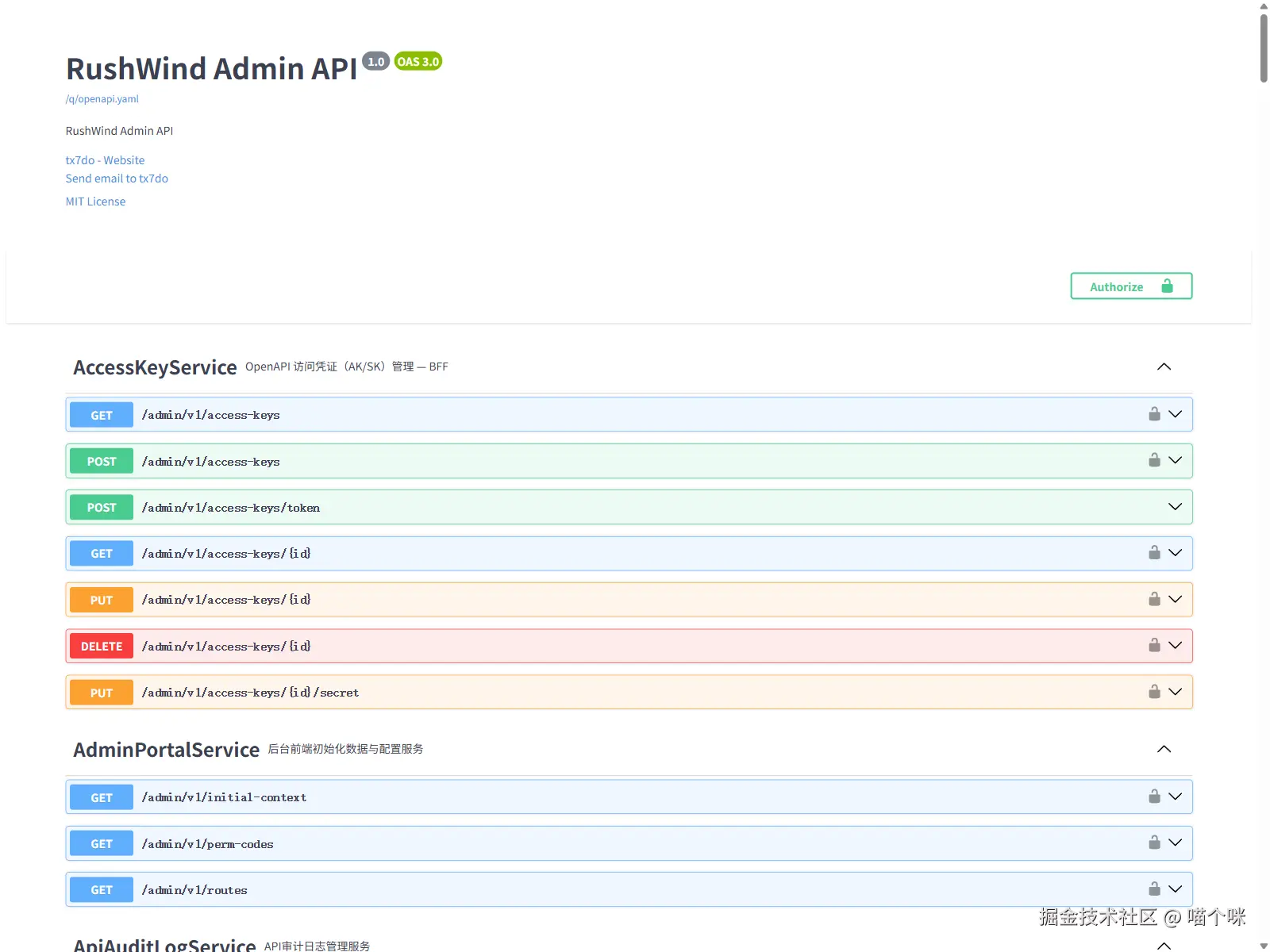
Task: Click lock icon on PUT access-keys/{id}/secret row
Action: [x=1154, y=692]
